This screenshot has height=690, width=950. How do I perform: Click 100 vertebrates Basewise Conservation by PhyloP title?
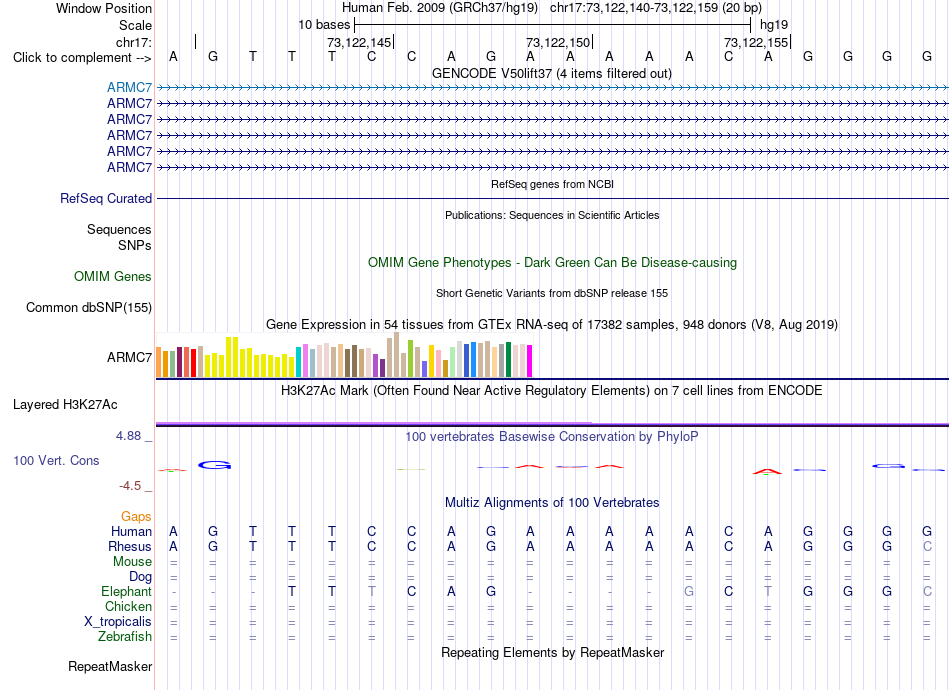(x=552, y=437)
